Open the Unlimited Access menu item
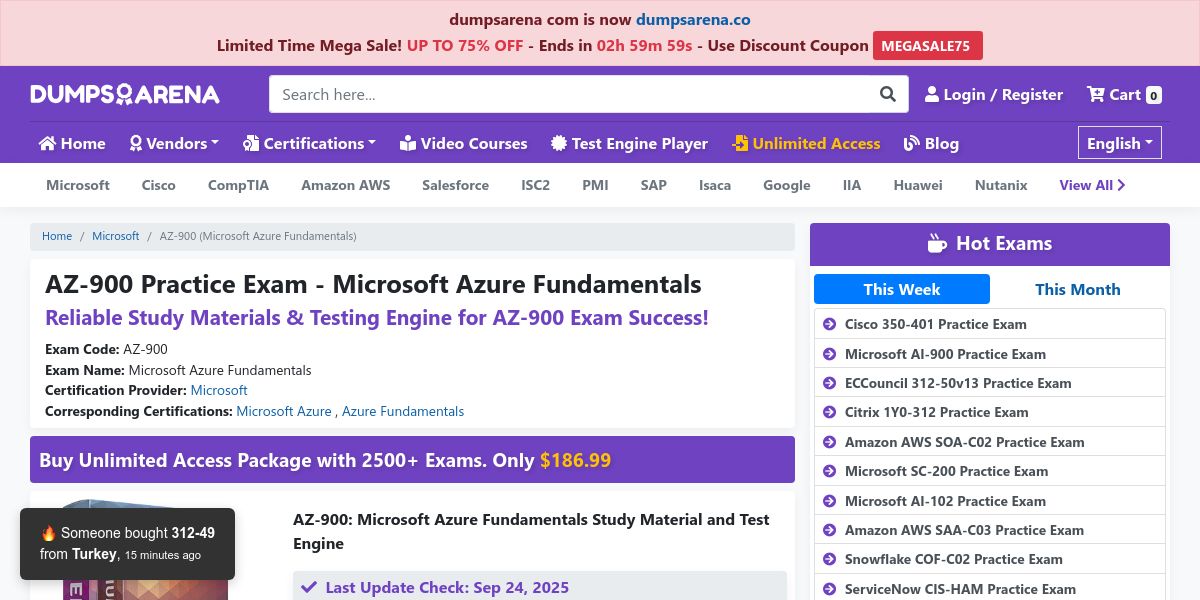 point(806,143)
